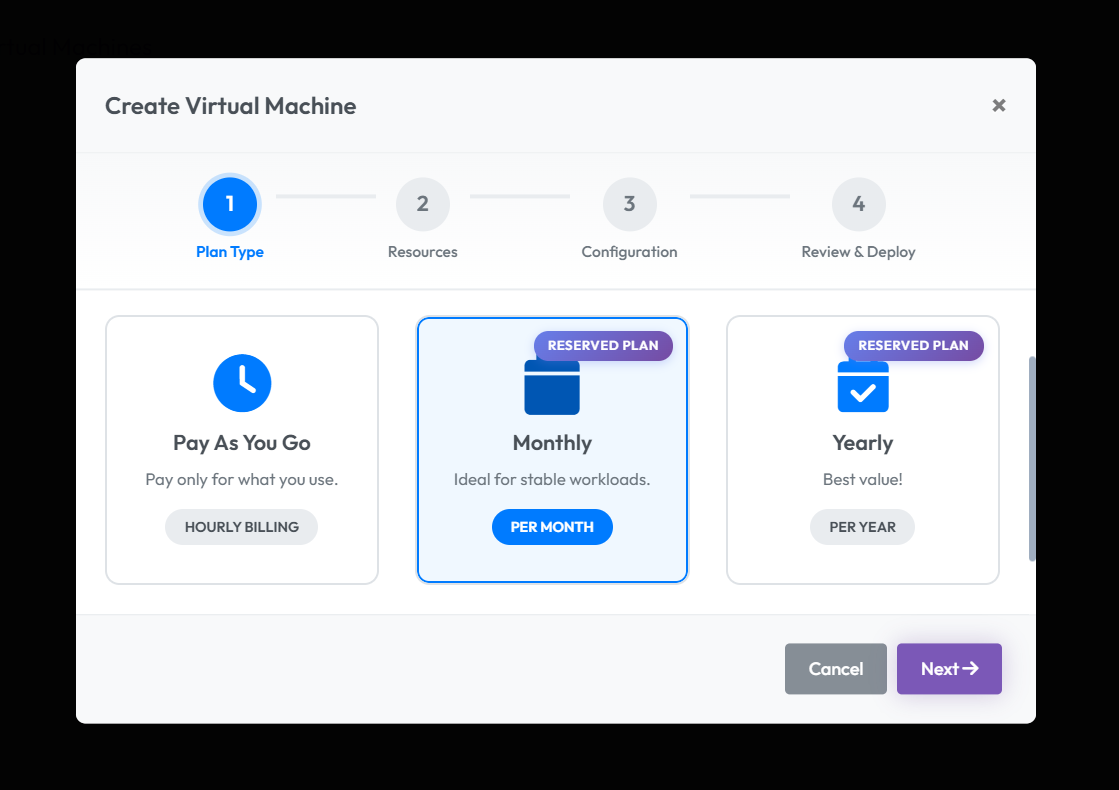Click the clock icon for Pay As You Go

point(242,383)
